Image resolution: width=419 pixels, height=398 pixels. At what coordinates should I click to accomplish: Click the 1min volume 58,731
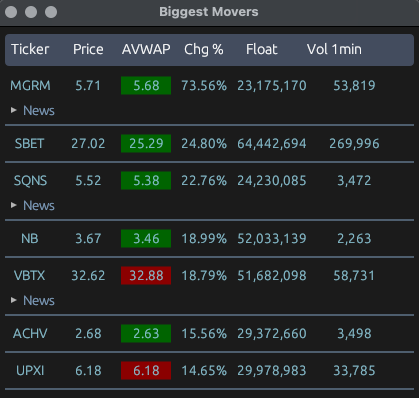tap(354, 276)
